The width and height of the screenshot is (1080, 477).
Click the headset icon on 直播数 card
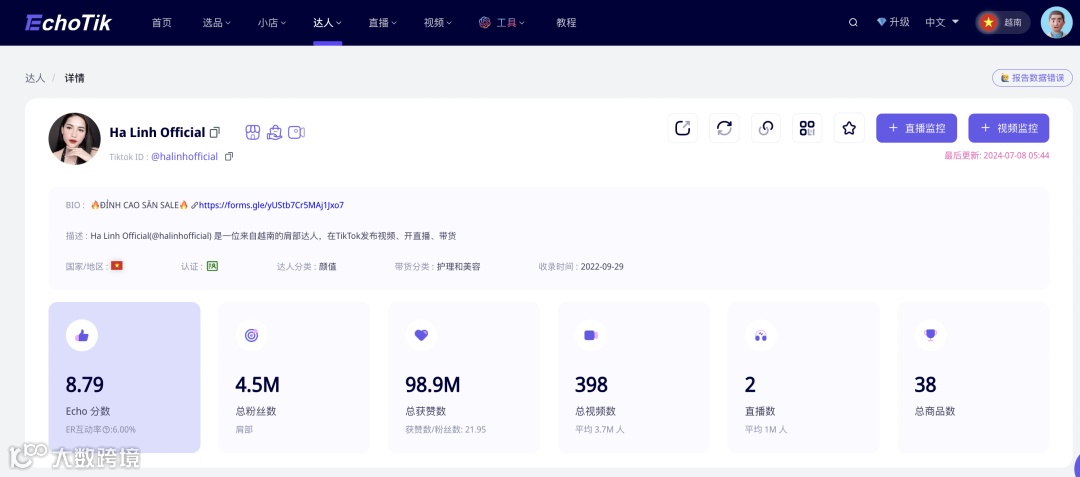point(760,335)
